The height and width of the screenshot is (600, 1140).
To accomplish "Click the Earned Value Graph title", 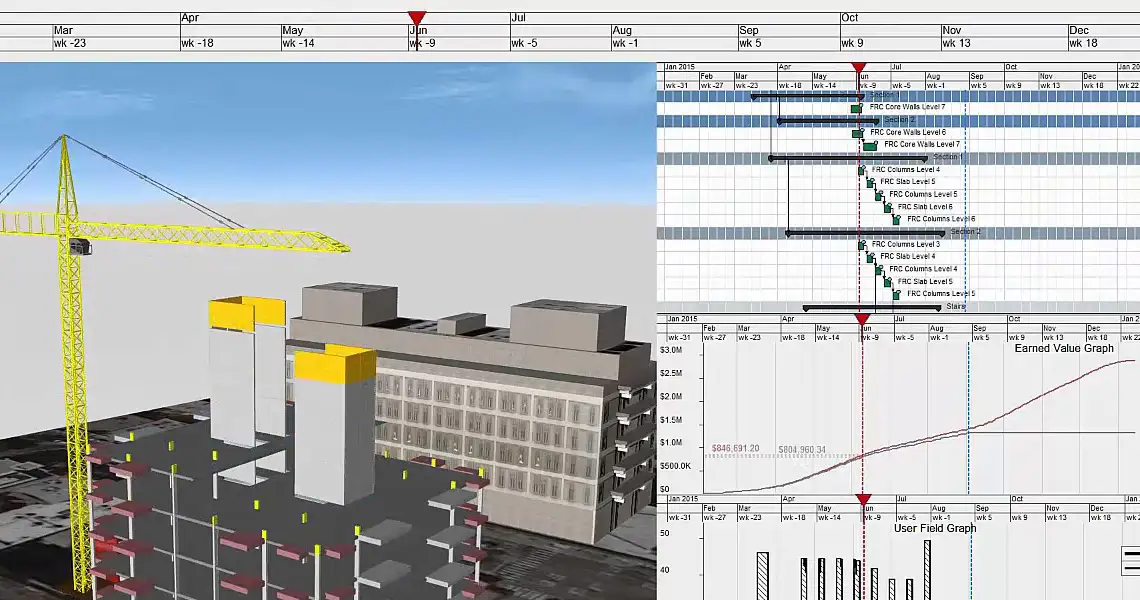I will coord(1063,349).
